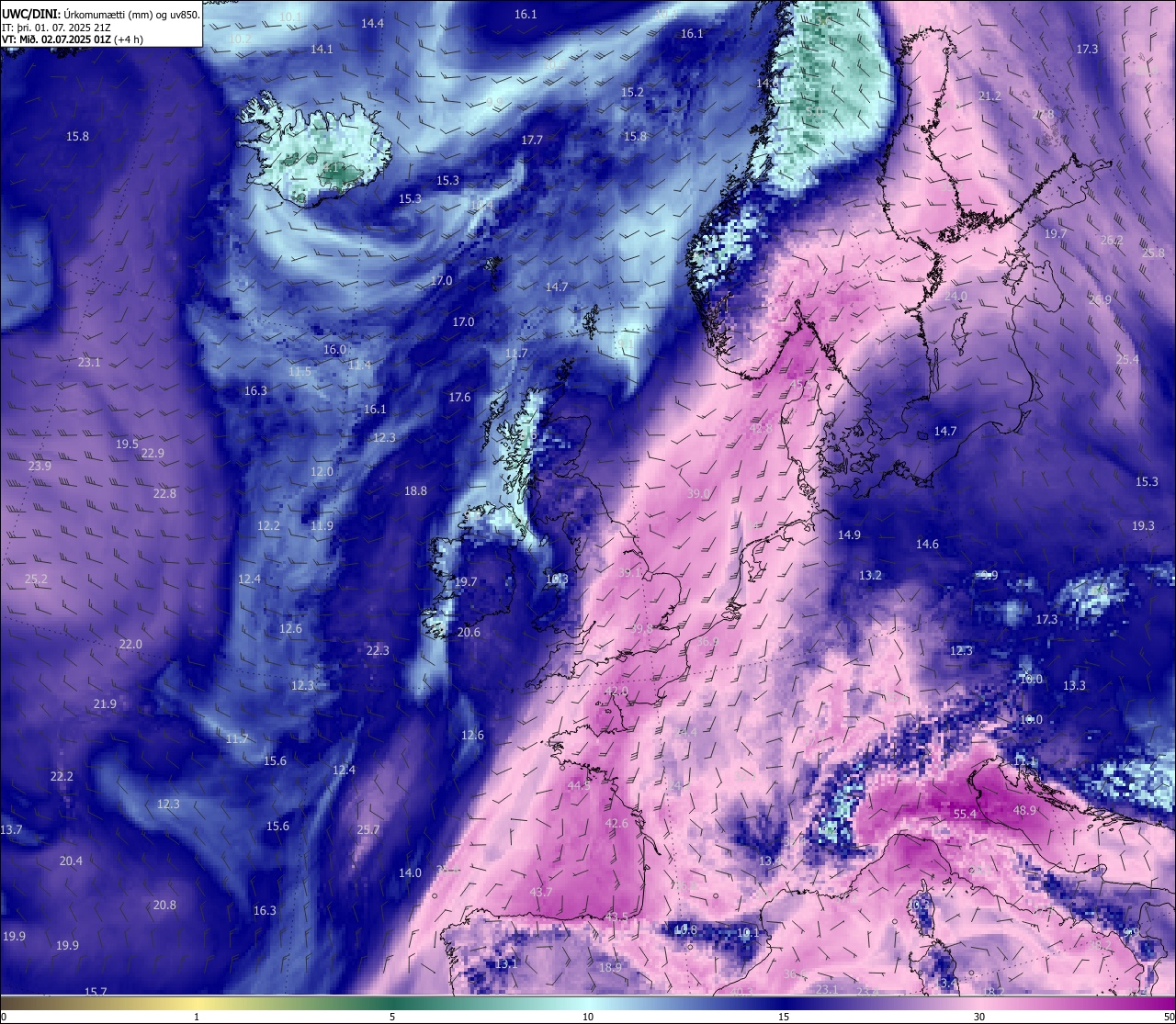Click the 20.4 value in the lower left
The width and height of the screenshot is (1176, 1024).
[x=71, y=861]
